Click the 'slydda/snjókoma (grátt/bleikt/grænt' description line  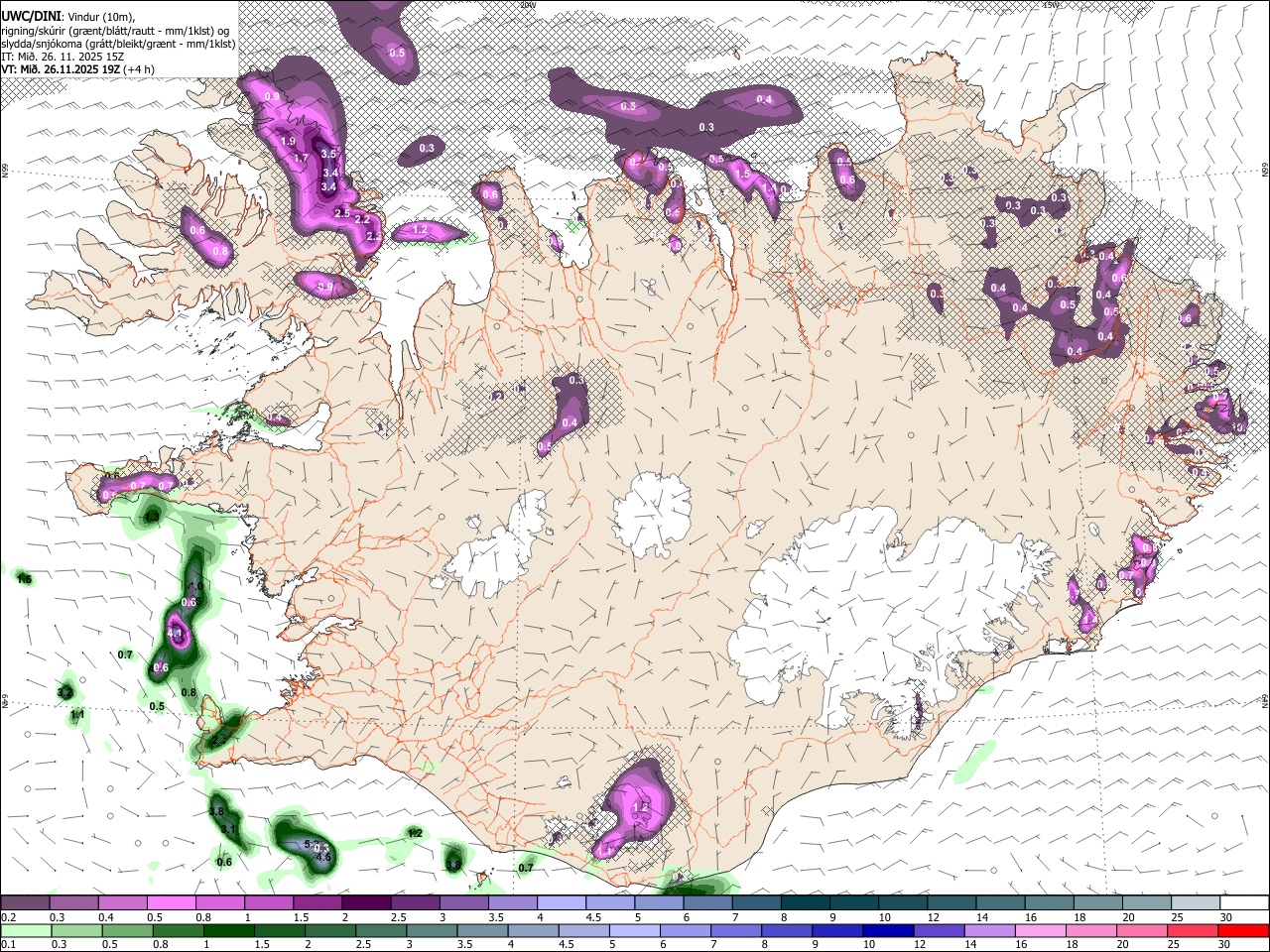tap(118, 44)
